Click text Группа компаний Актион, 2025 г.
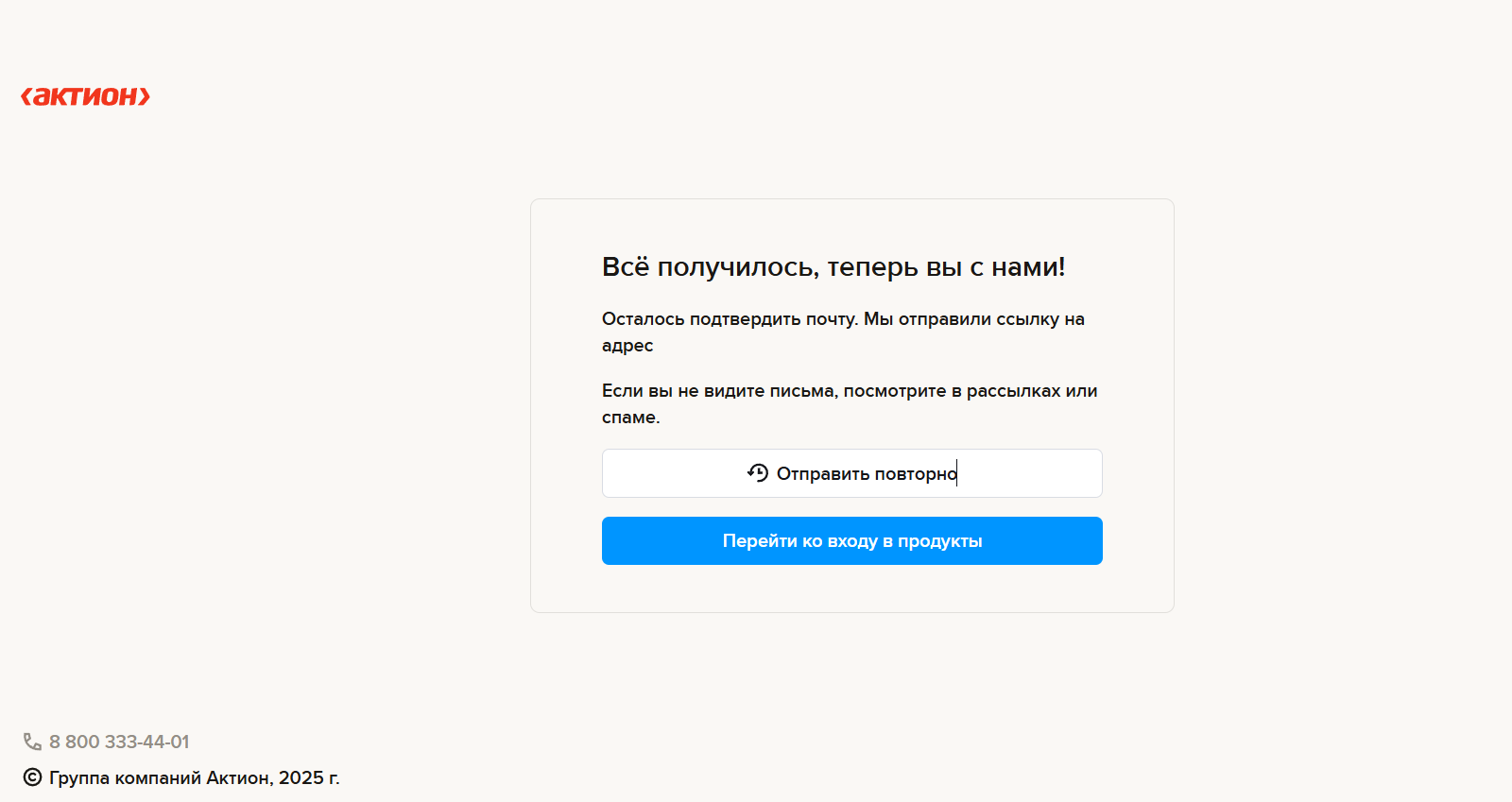 click(195, 777)
